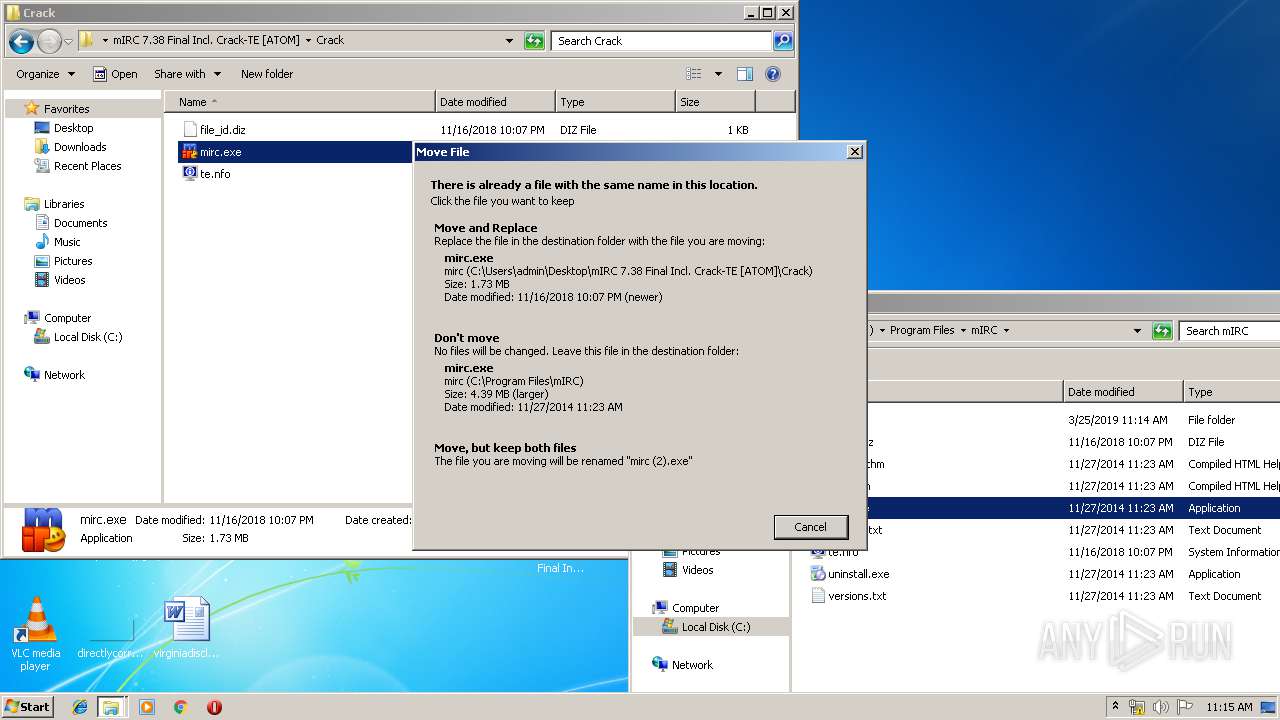Screen dimensions: 1280x720
Task: Open Opera browser from taskbar
Action: (x=214, y=707)
